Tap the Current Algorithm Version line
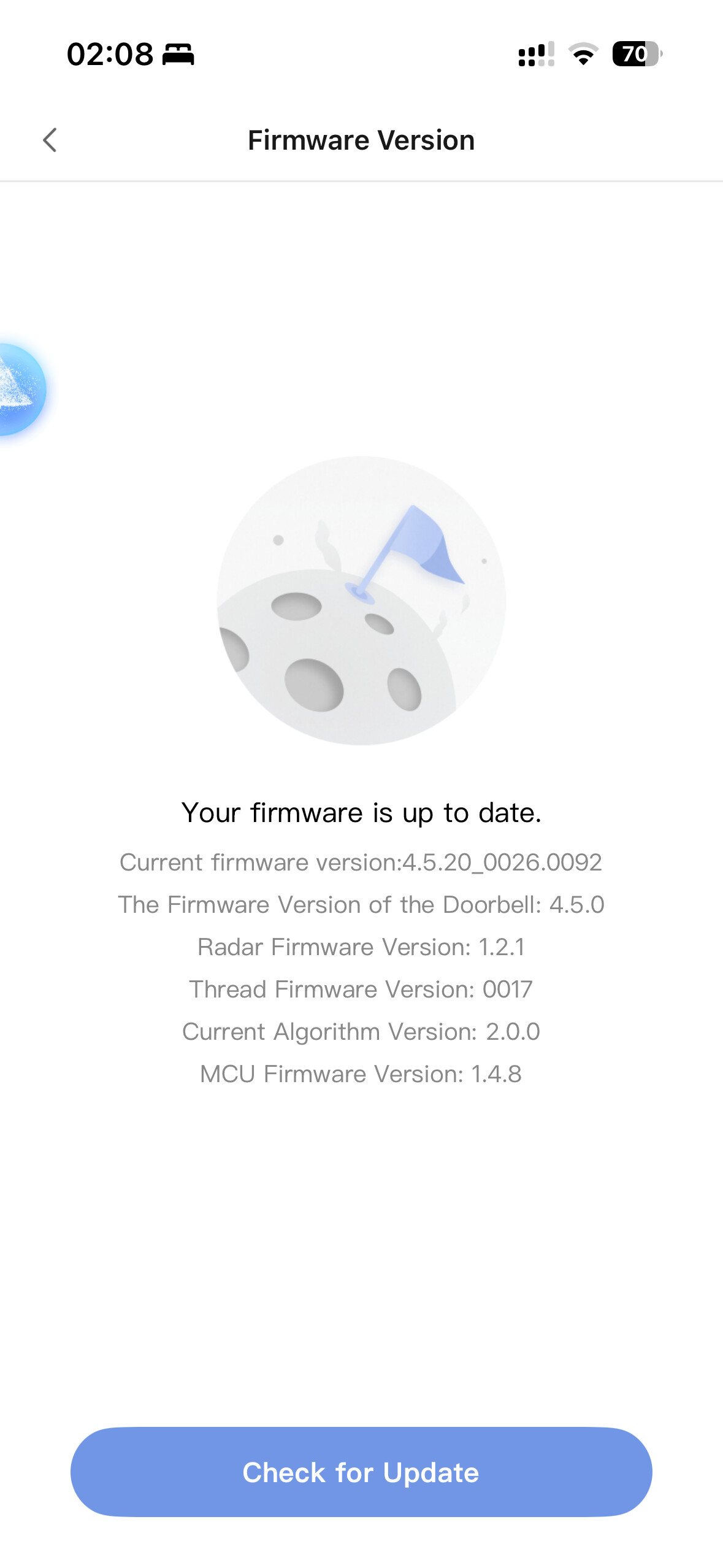This screenshot has width=723, height=1568. pos(361,1032)
